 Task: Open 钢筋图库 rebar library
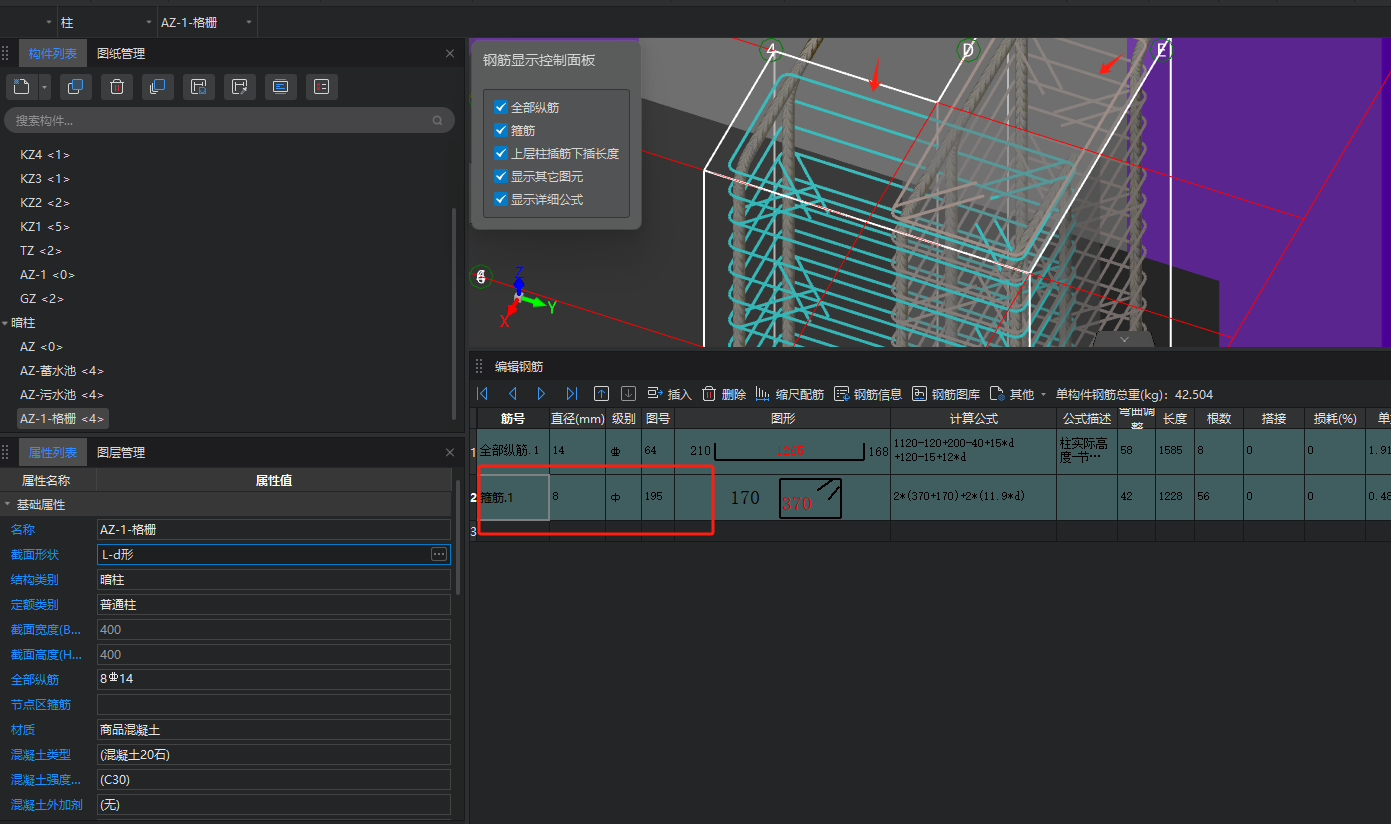[x=946, y=394]
